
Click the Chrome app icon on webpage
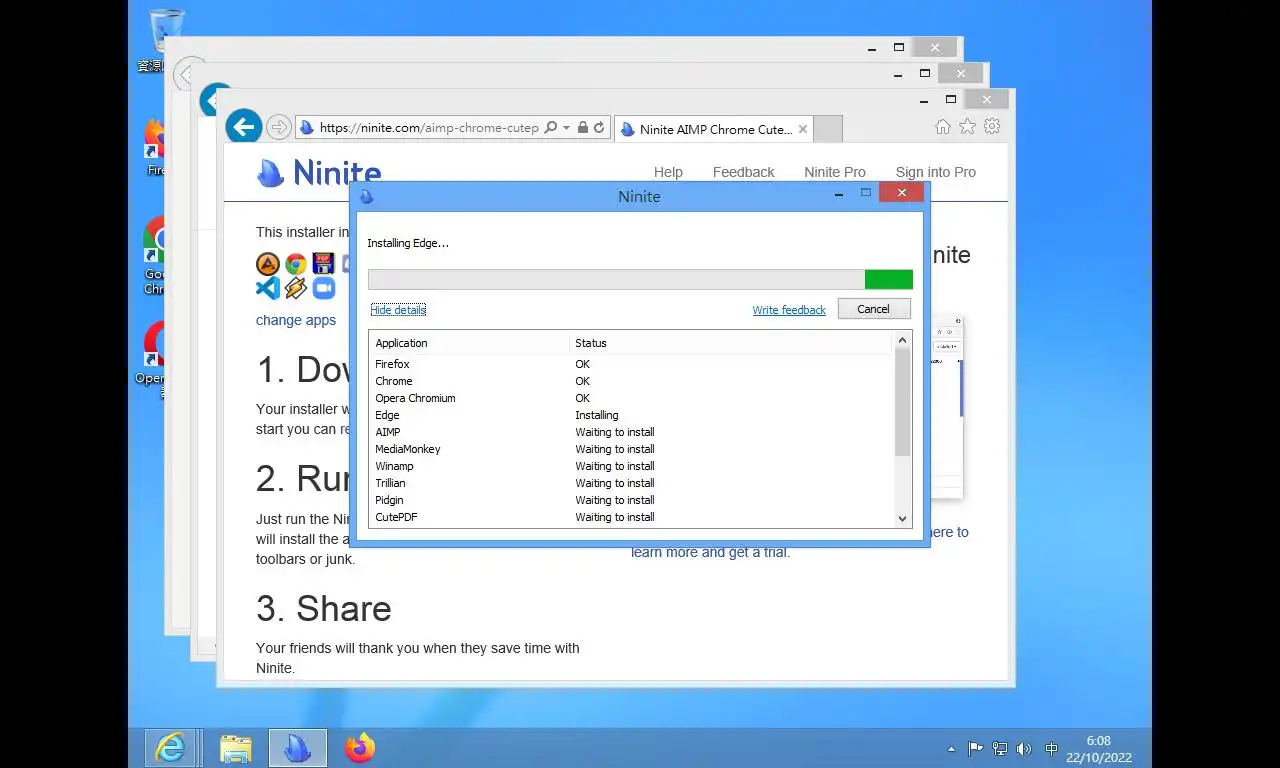coord(295,264)
